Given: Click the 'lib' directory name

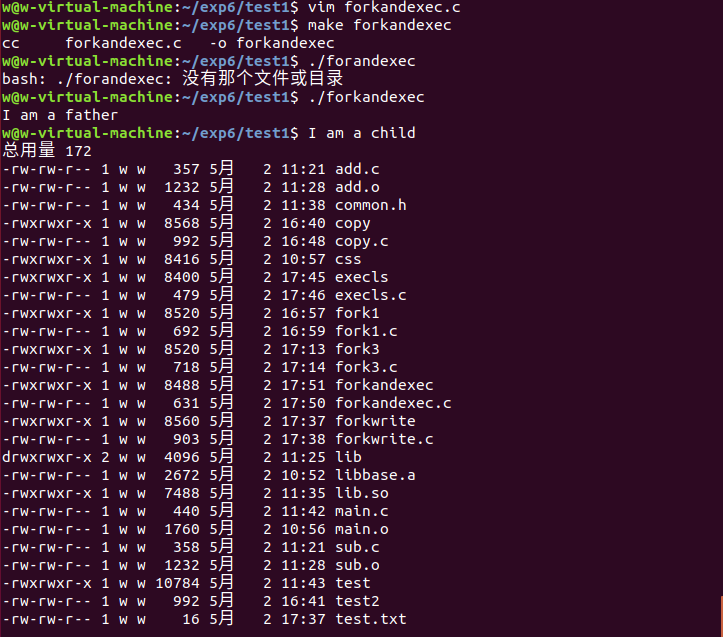Looking at the screenshot, I should pos(348,457).
